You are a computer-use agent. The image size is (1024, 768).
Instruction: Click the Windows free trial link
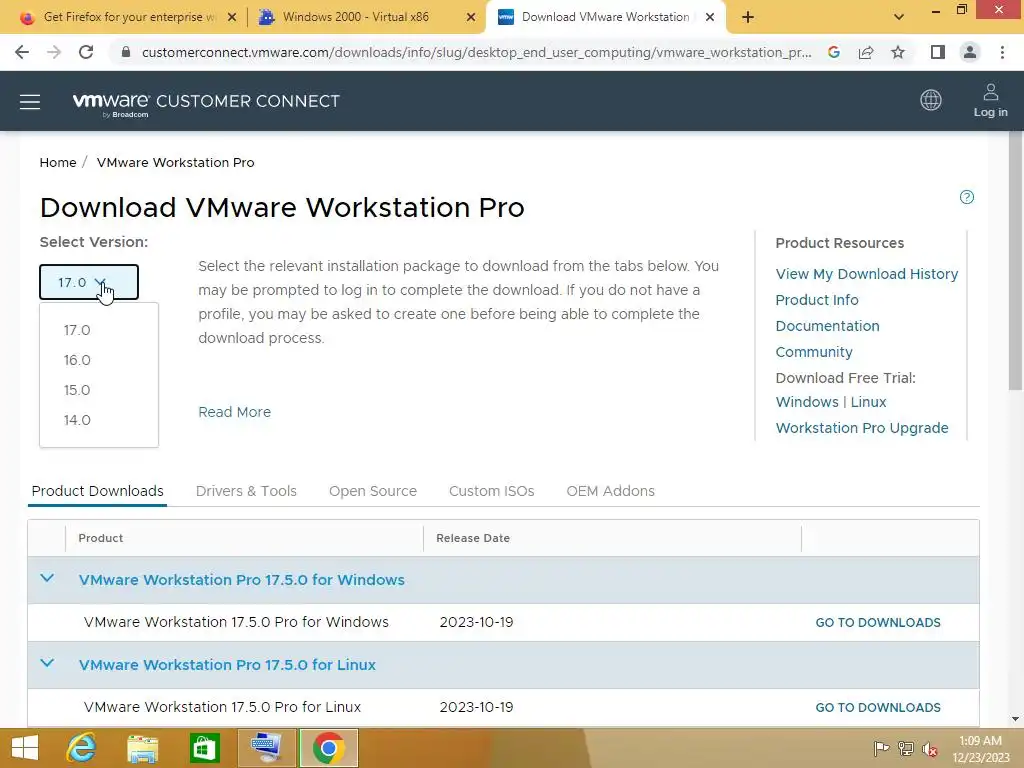(x=807, y=402)
